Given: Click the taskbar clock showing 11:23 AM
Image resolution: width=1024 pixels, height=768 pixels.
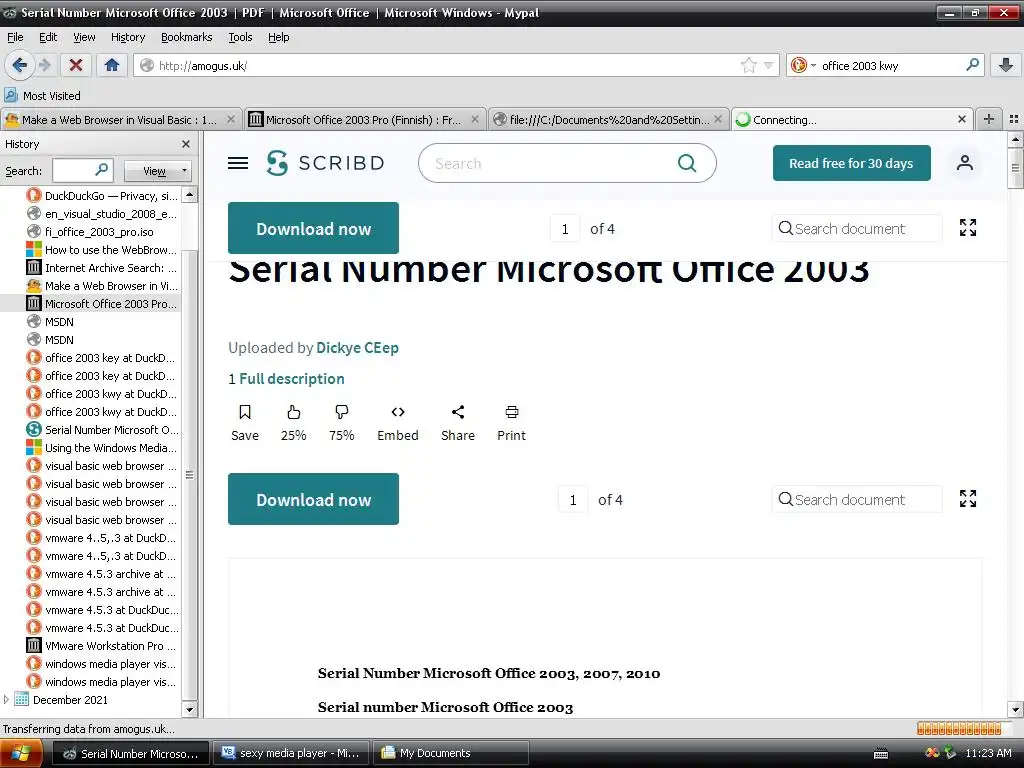Looking at the screenshot, I should coord(988,753).
